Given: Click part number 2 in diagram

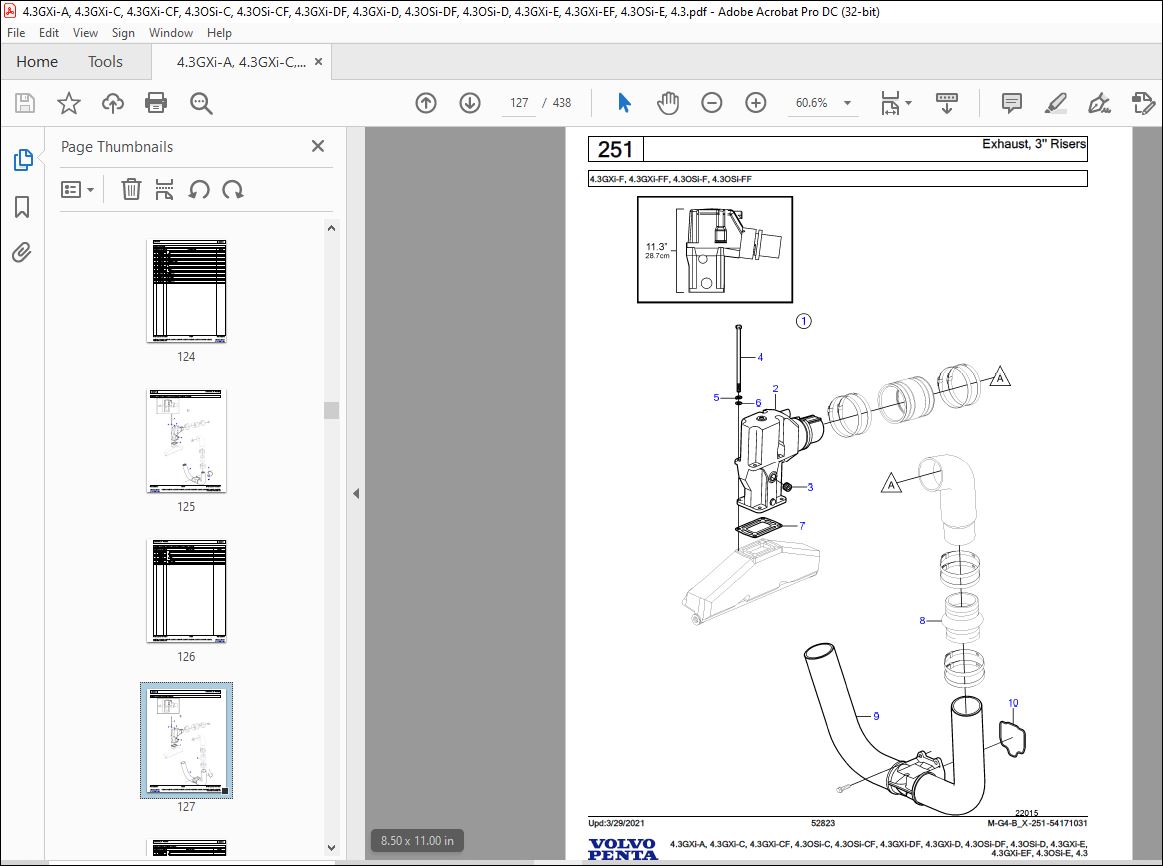Looking at the screenshot, I should click(775, 389).
